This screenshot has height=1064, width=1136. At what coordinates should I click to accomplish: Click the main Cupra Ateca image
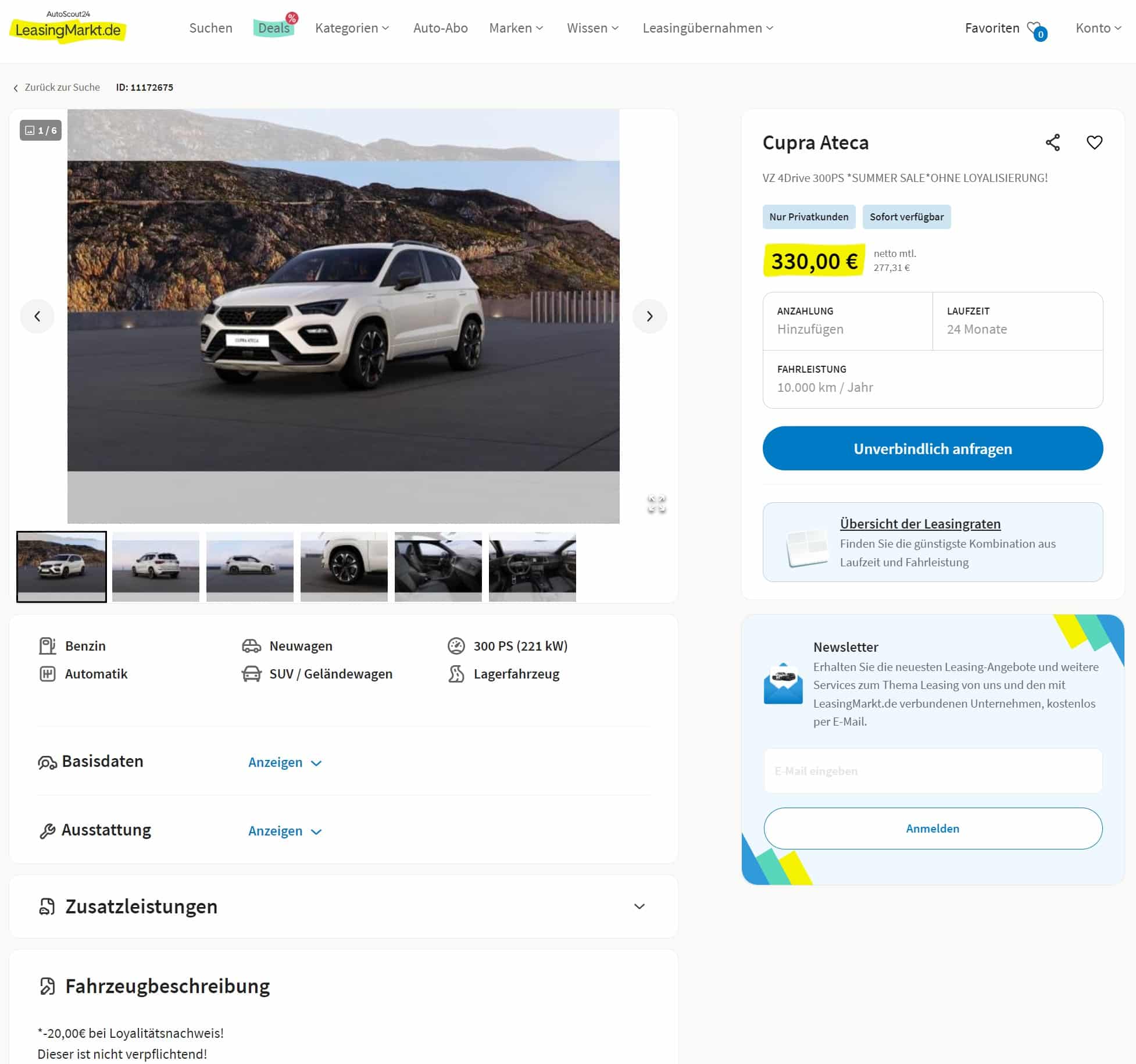(344, 316)
